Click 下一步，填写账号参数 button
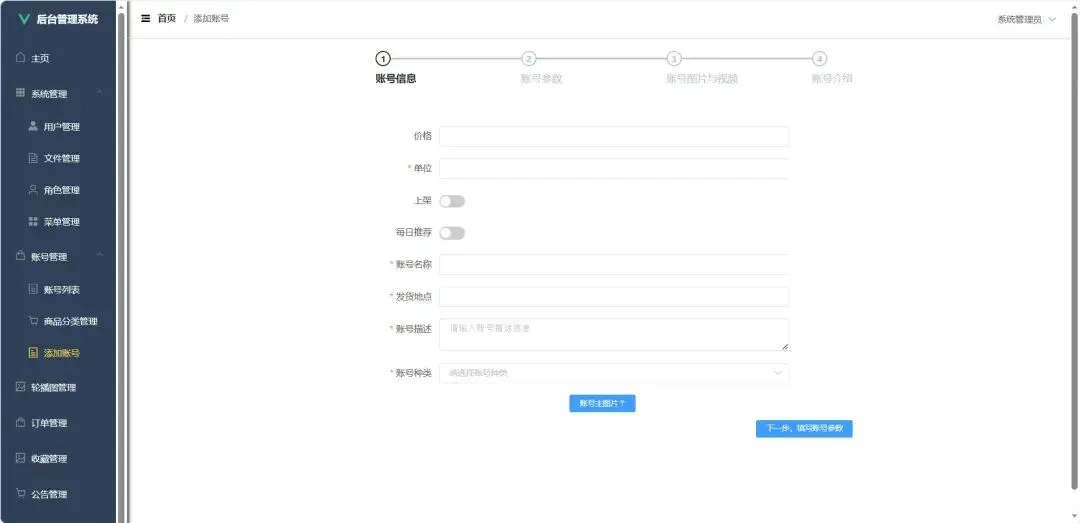The width and height of the screenshot is (1080, 523). point(804,429)
